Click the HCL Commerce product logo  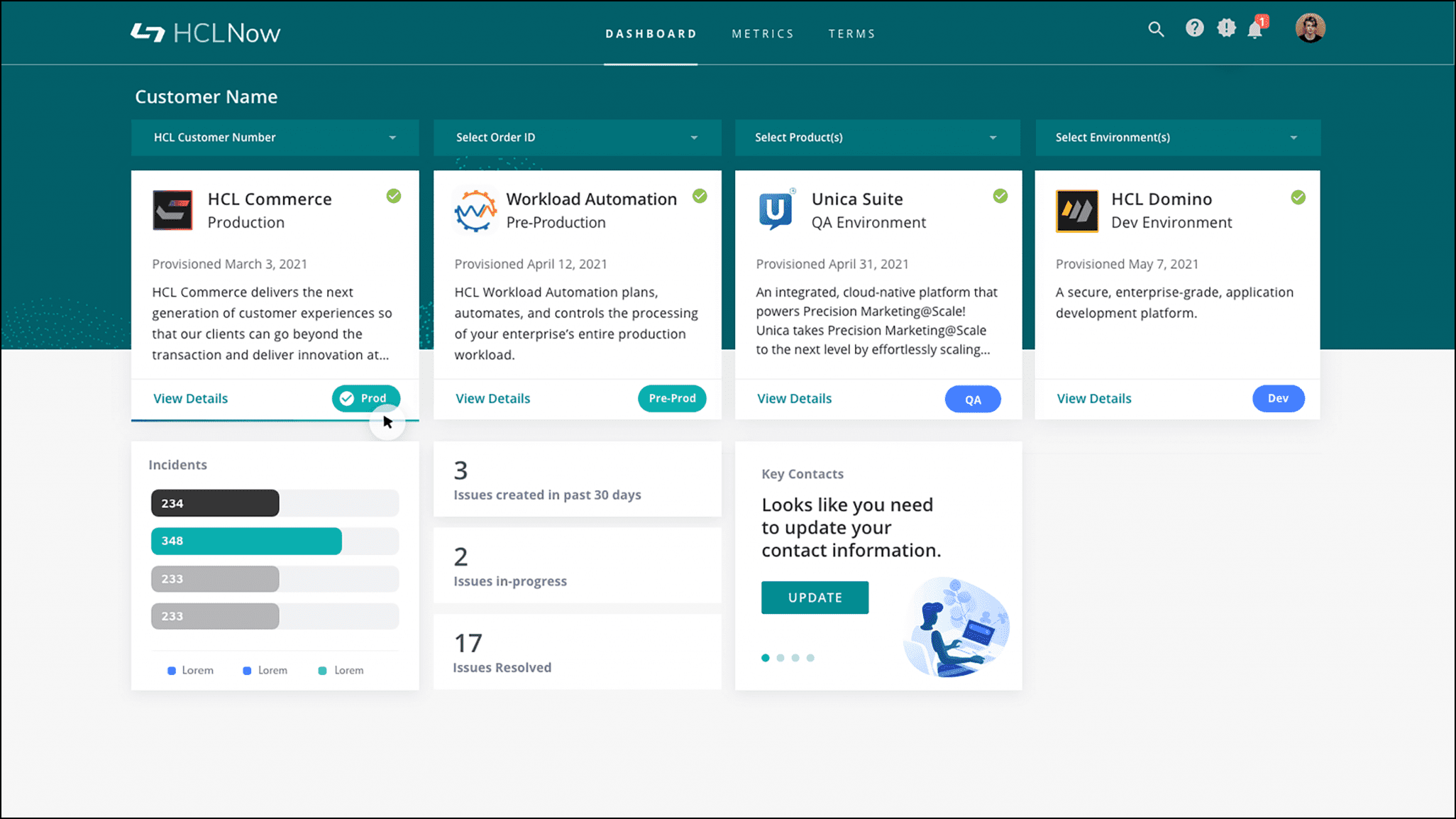coord(172,210)
